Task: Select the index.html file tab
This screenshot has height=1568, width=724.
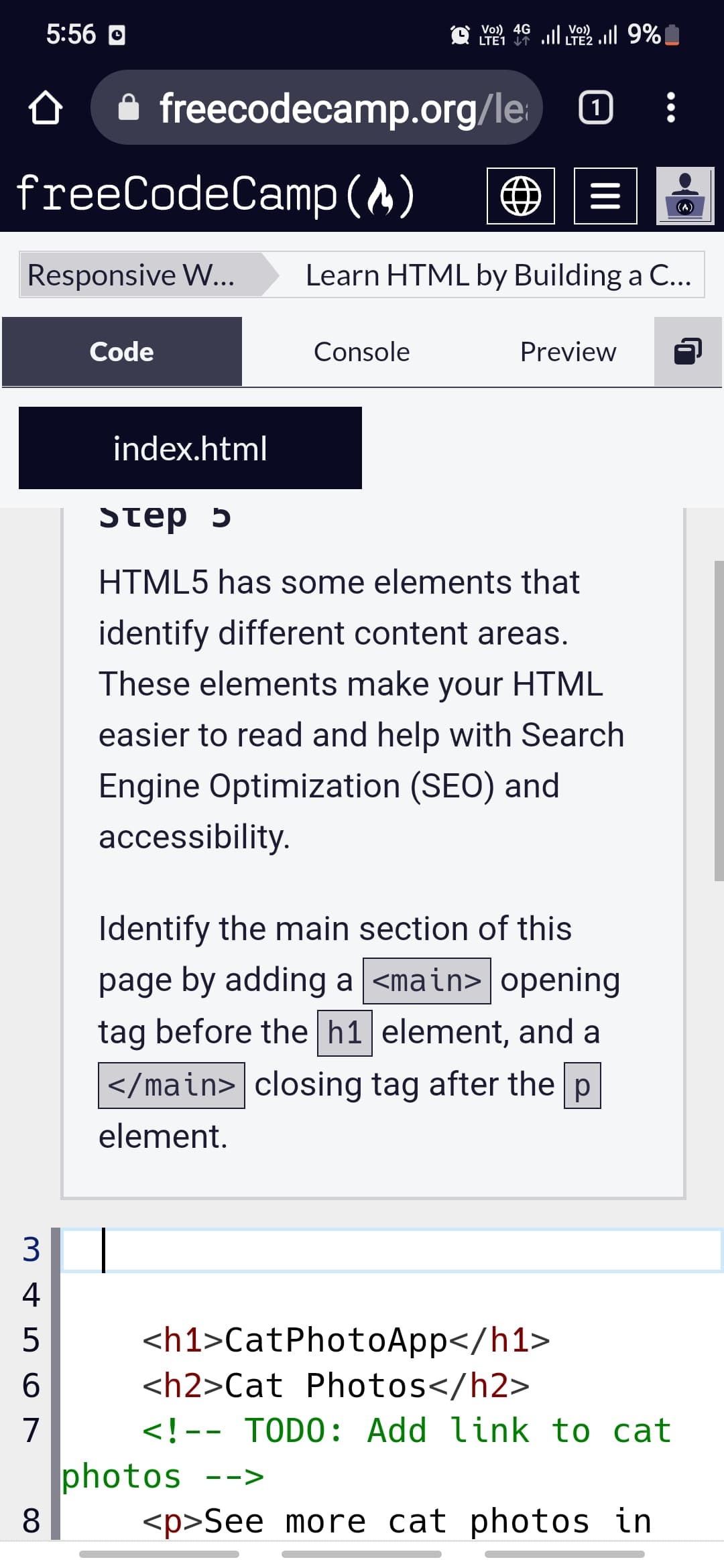Action: click(190, 448)
